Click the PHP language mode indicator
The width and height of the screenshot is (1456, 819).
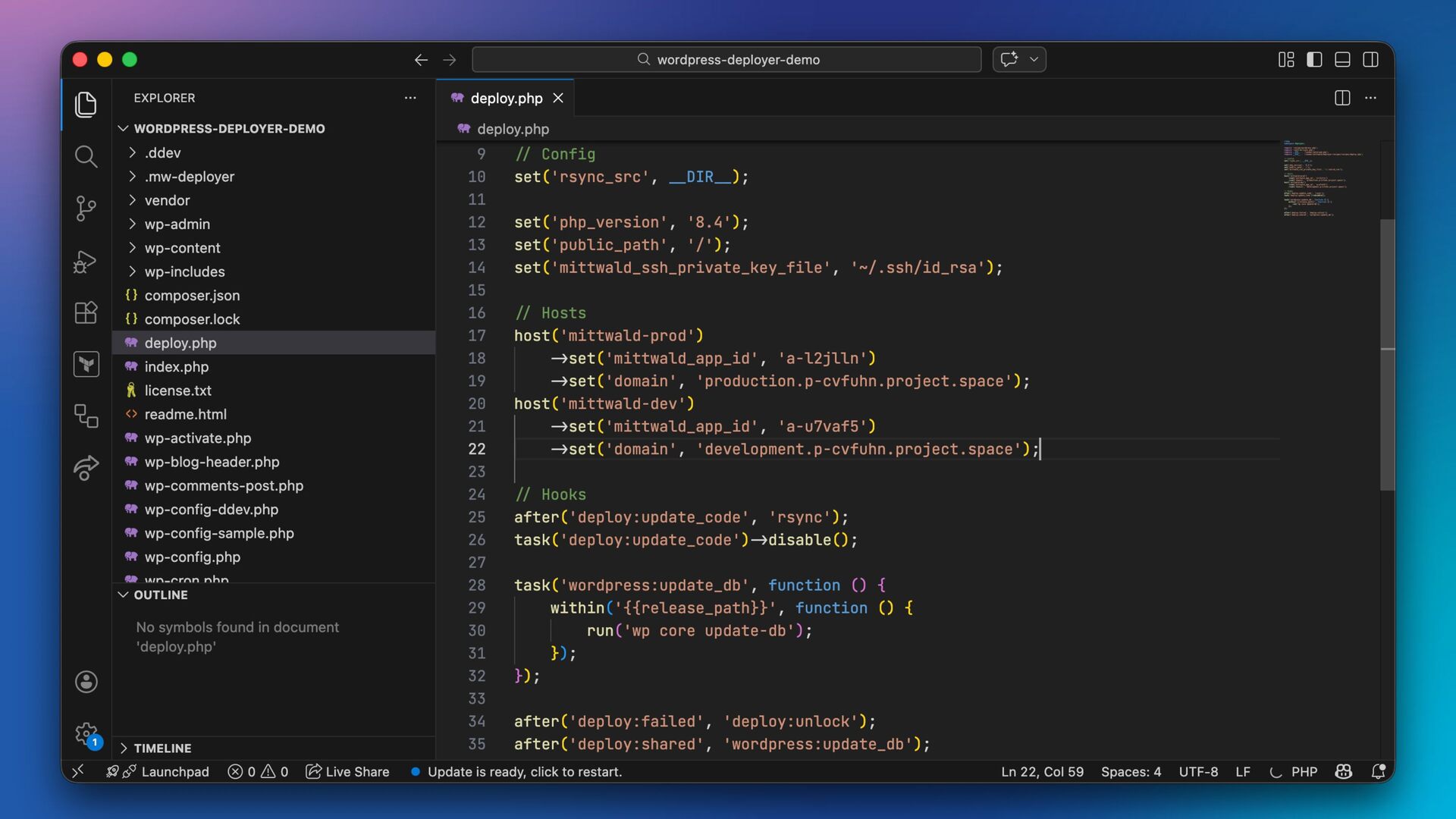coord(1304,771)
